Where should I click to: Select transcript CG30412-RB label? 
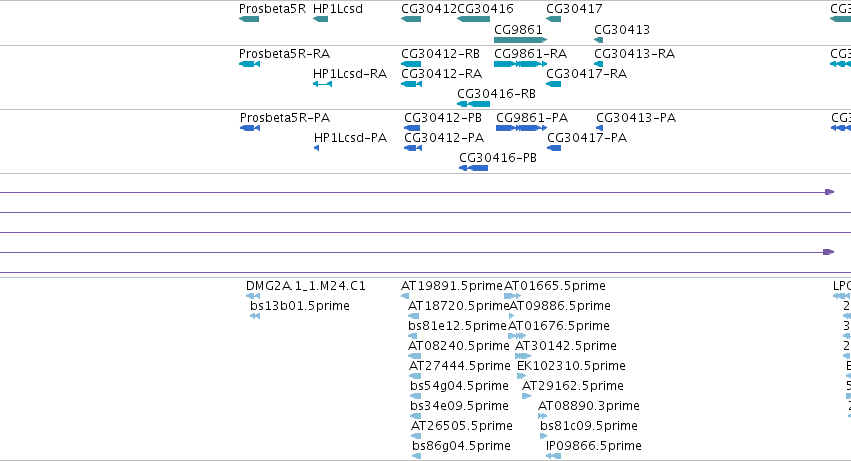coord(441,54)
